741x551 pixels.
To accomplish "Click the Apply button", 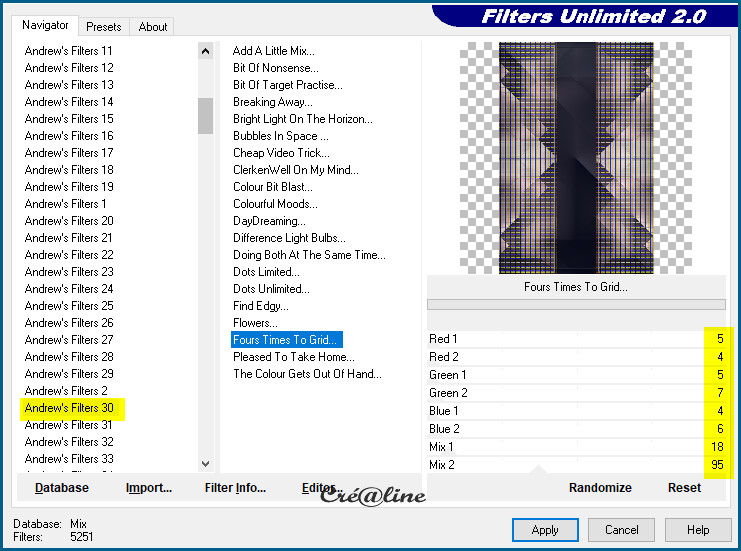I will click(x=545, y=530).
